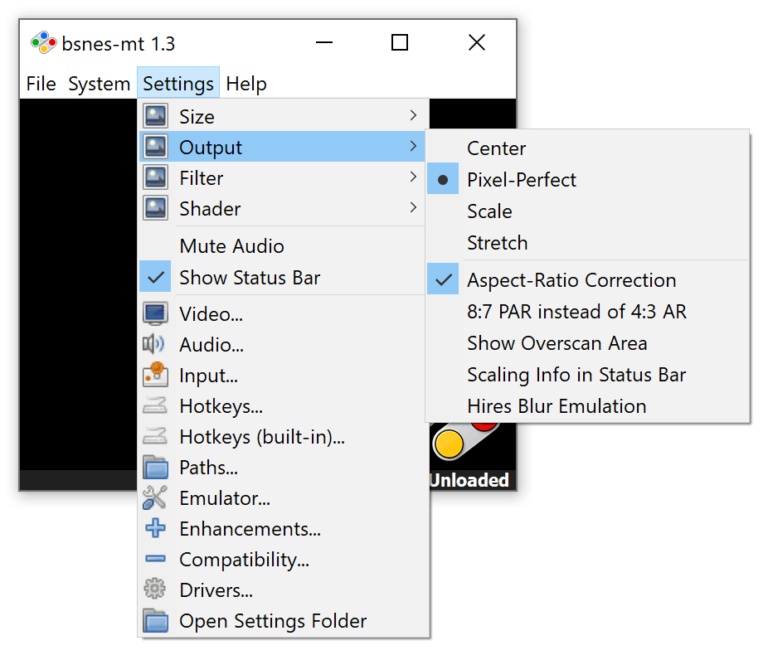The image size is (768, 655).
Task: Expand the Size submenu arrow
Action: pyautogui.click(x=413, y=116)
